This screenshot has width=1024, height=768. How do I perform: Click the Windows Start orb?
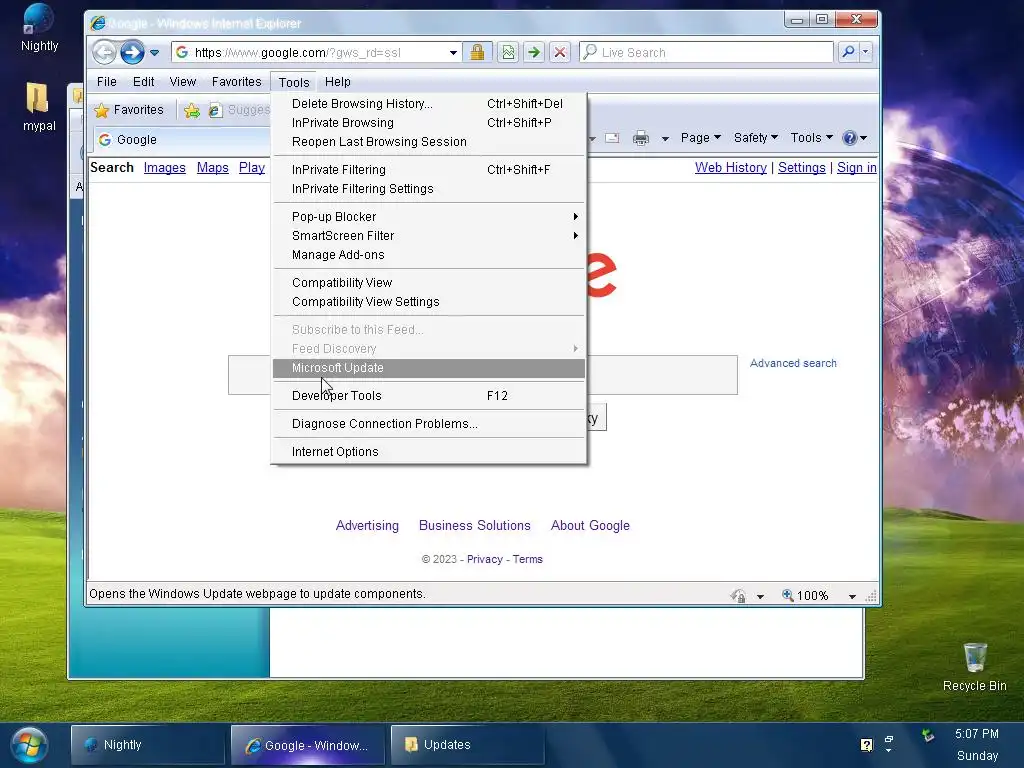coord(29,744)
